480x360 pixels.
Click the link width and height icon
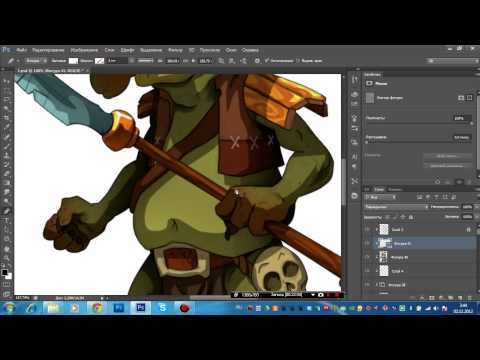point(186,61)
